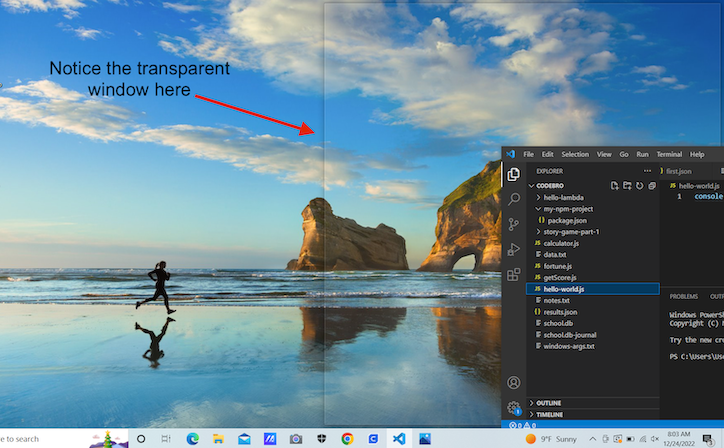Image resolution: width=724 pixels, height=448 pixels.
Task: Switch to the first.json editor tab
Action: click(678, 171)
